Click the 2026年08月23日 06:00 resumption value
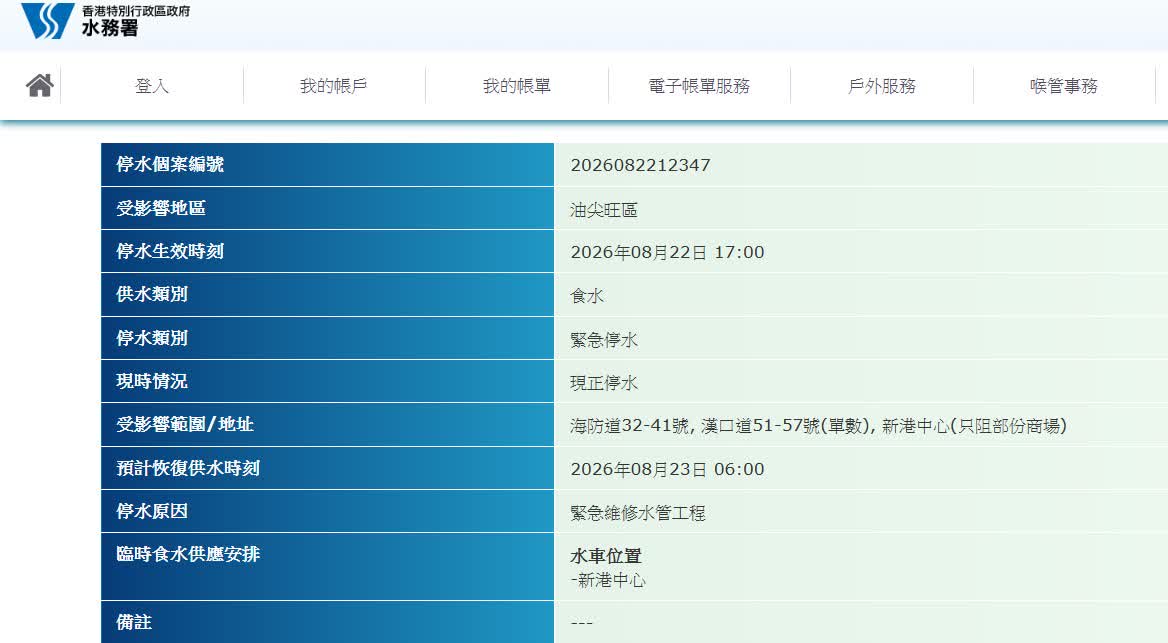 click(x=667, y=469)
